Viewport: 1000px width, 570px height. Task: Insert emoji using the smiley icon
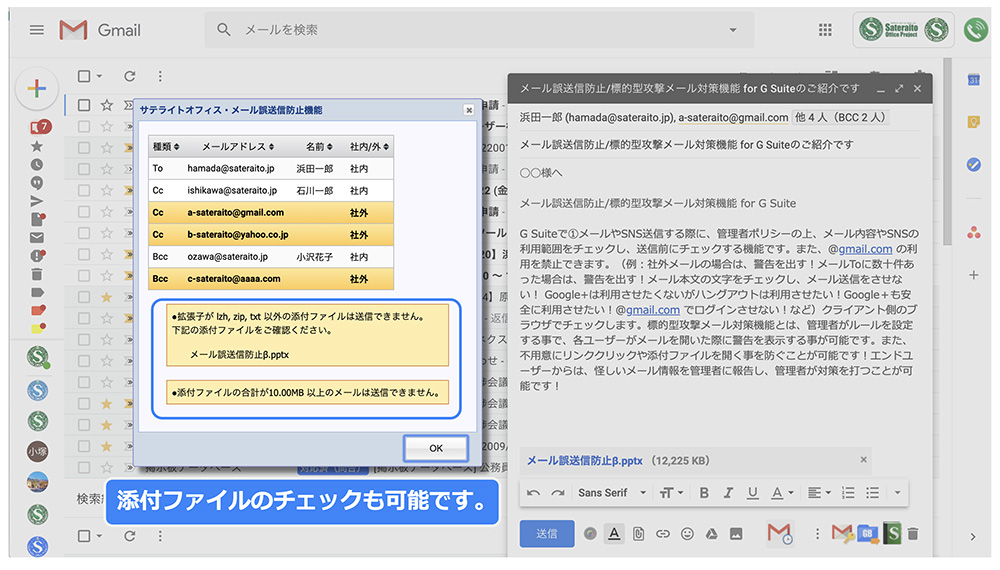click(x=687, y=534)
